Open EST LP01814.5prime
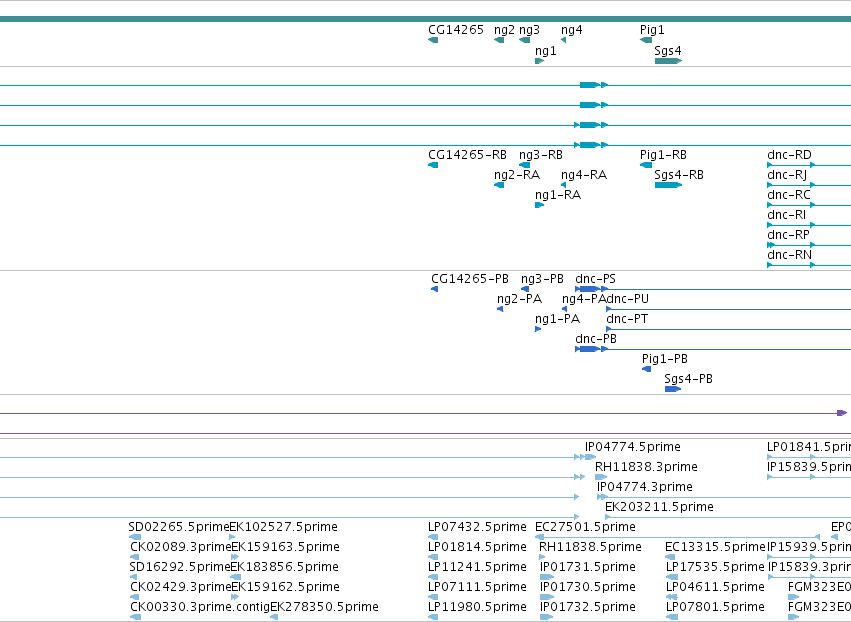This screenshot has height=622, width=851. (x=477, y=548)
